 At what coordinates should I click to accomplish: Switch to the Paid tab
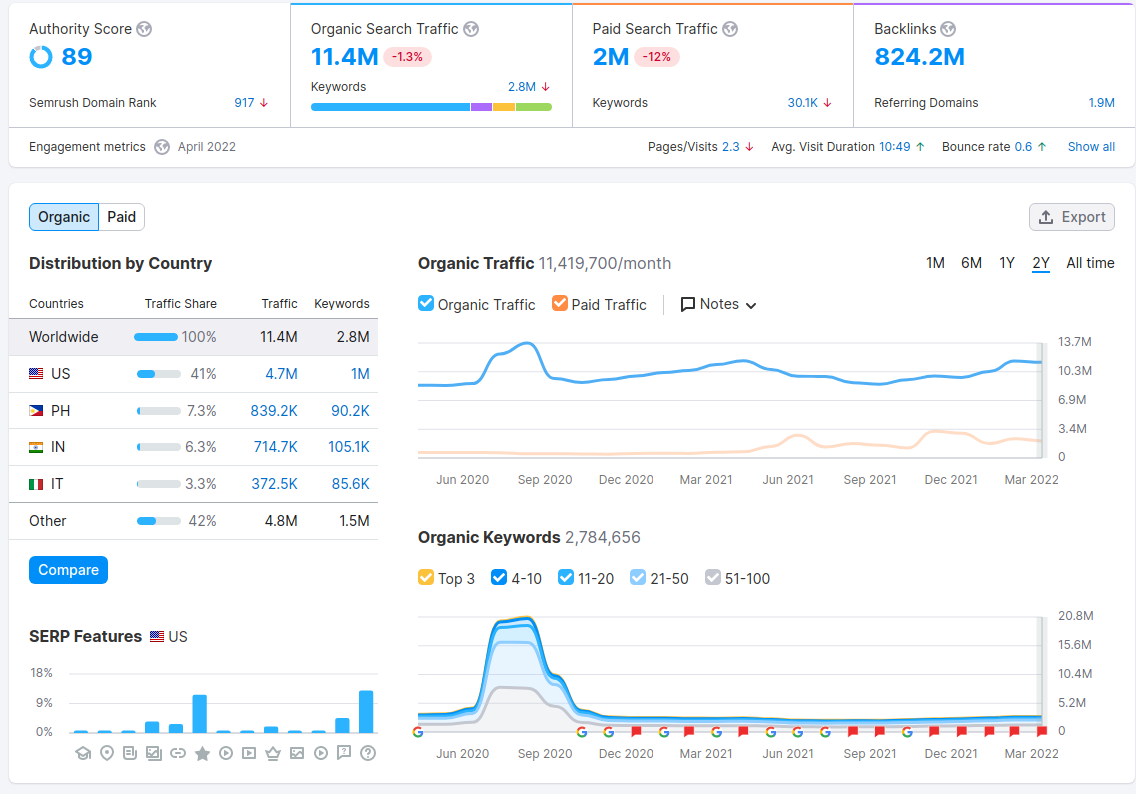point(121,217)
